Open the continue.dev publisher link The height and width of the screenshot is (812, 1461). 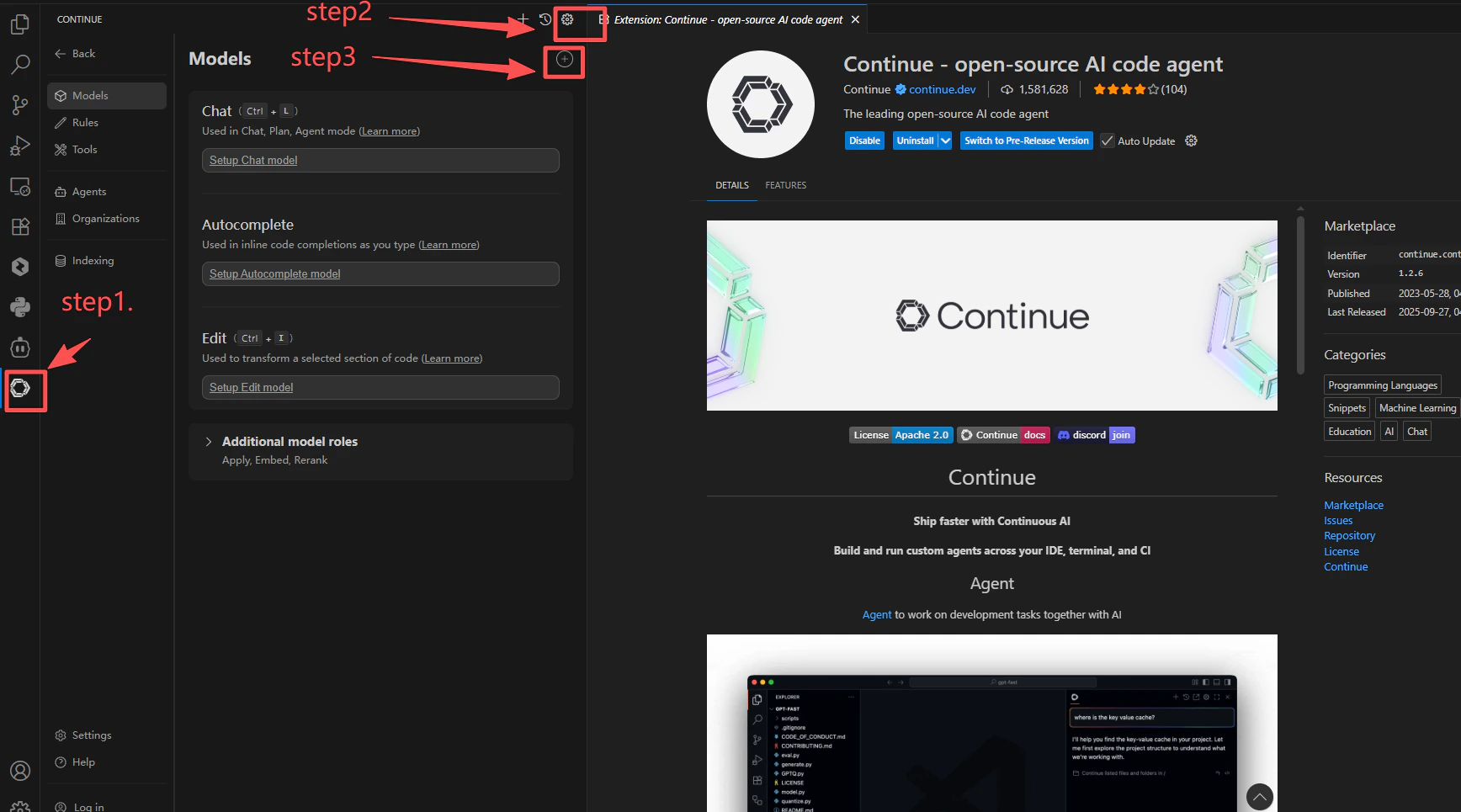(x=942, y=89)
